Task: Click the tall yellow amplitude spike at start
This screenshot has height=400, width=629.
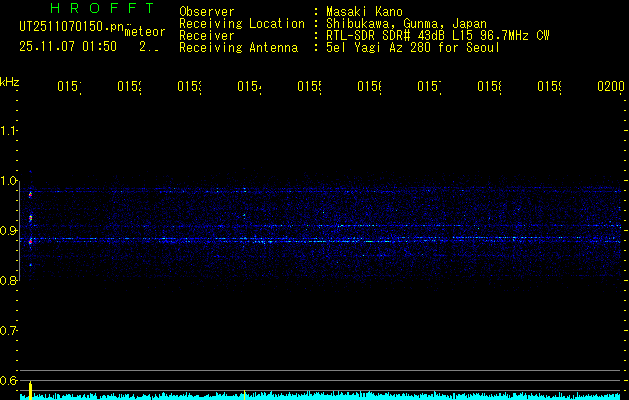Action: point(30,391)
